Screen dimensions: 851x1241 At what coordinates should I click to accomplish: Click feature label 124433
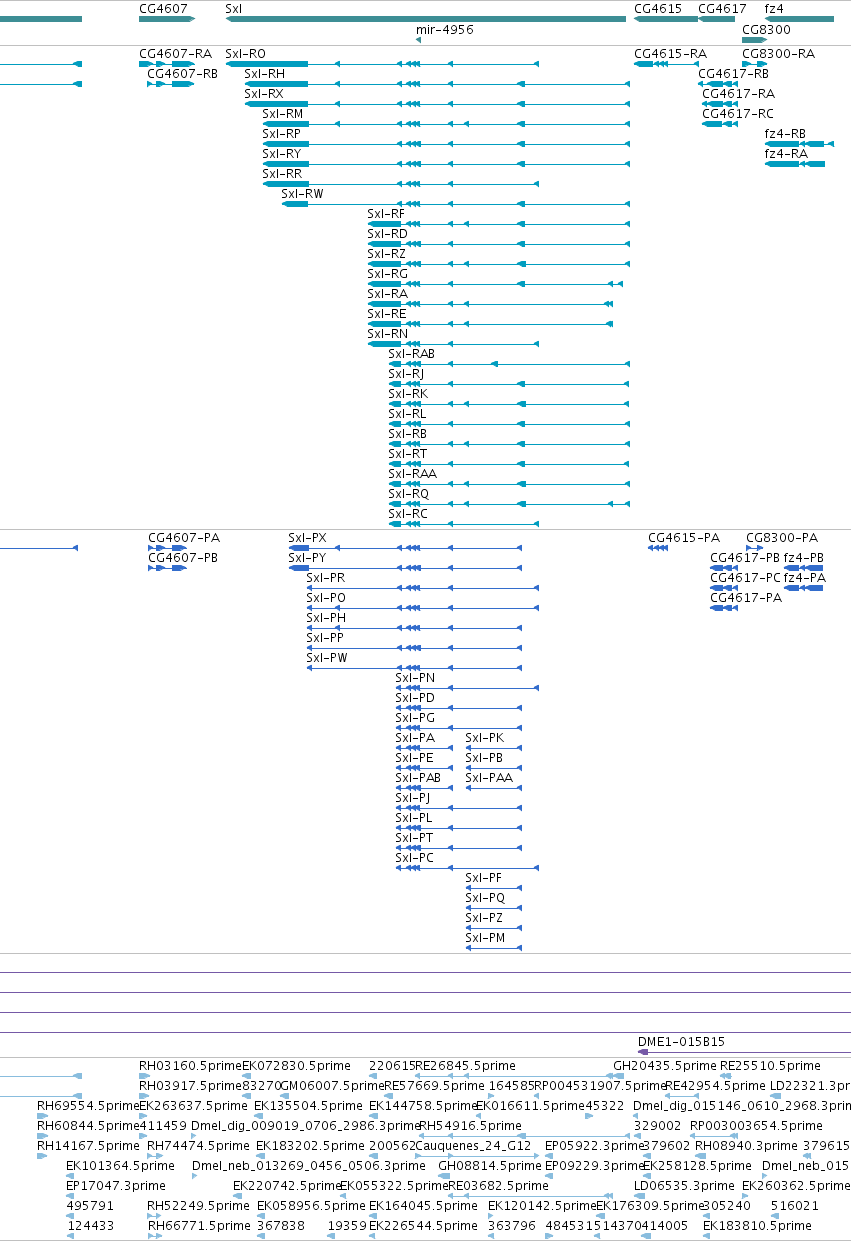tap(89, 1225)
